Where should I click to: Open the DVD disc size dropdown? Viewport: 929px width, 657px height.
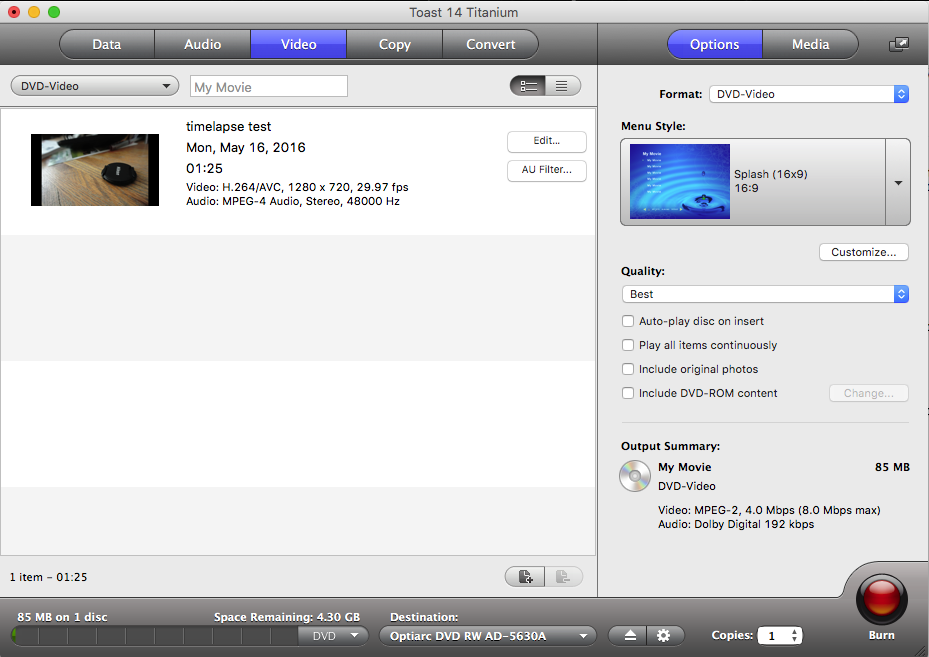coord(335,636)
